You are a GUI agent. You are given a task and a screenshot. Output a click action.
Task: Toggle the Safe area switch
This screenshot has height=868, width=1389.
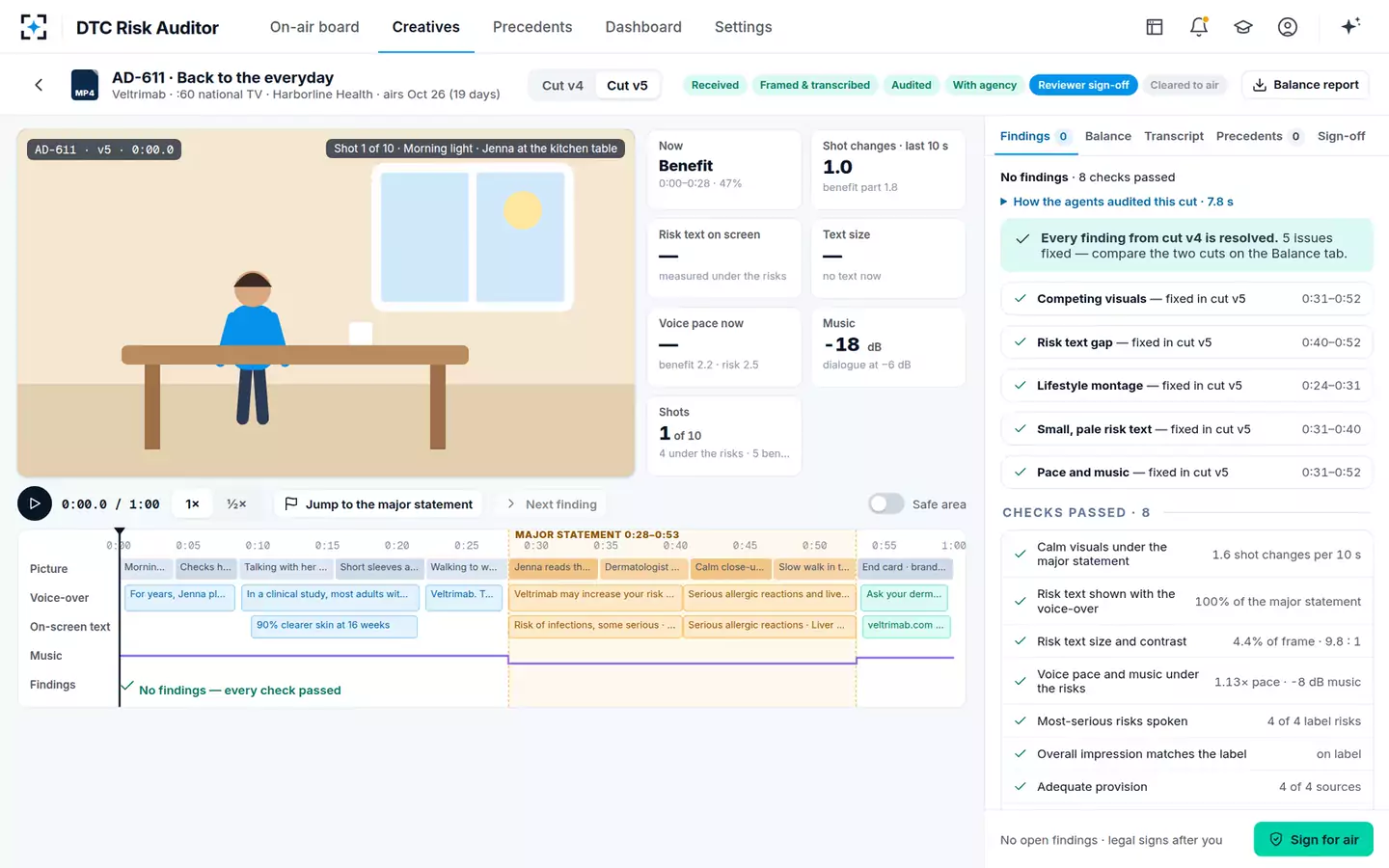[x=885, y=503]
